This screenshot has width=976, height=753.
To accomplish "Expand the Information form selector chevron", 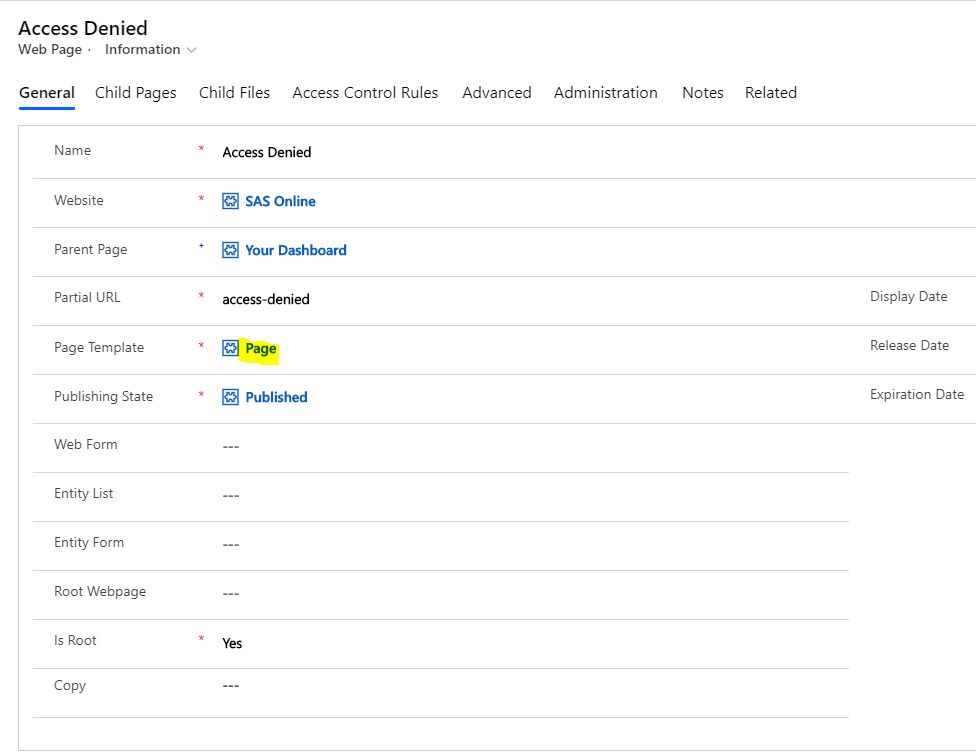I will pyautogui.click(x=192, y=50).
